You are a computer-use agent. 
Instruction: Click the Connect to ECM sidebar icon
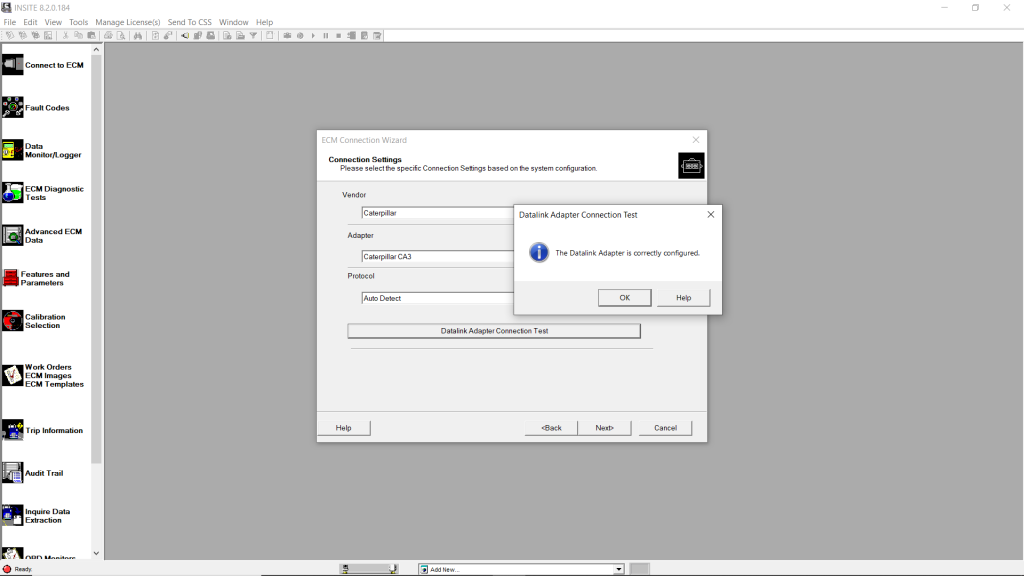click(x=13, y=65)
